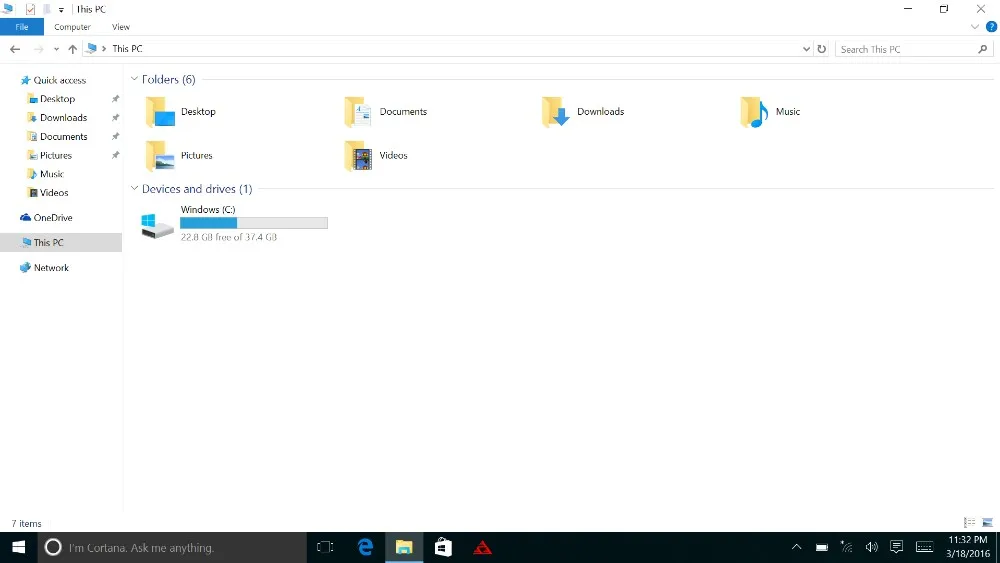Open the Documents folder in main pane
Screen dimensions: 1000x563
coord(386,112)
